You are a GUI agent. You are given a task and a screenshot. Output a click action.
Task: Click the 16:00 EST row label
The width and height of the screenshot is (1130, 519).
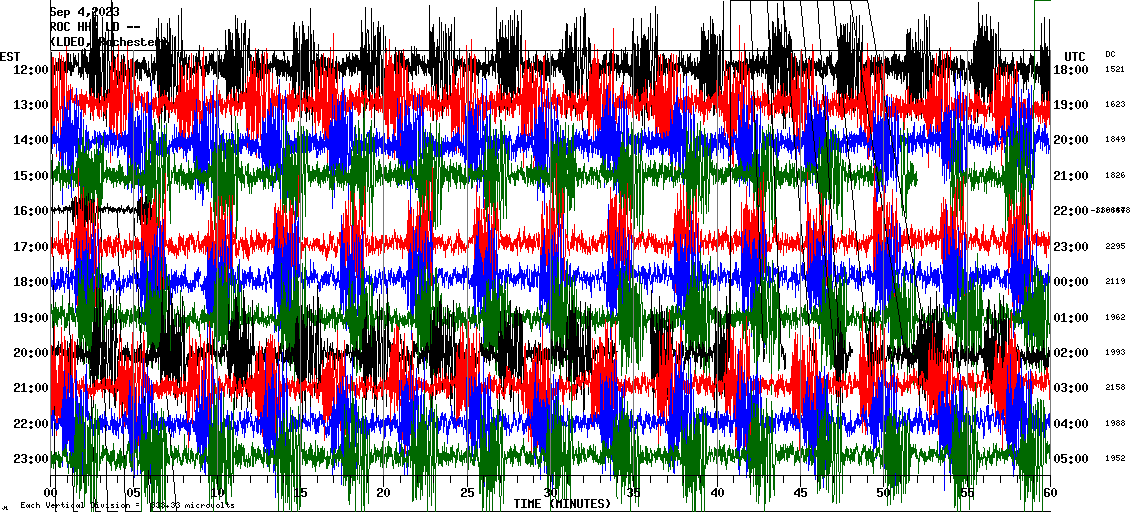[x=30, y=211]
